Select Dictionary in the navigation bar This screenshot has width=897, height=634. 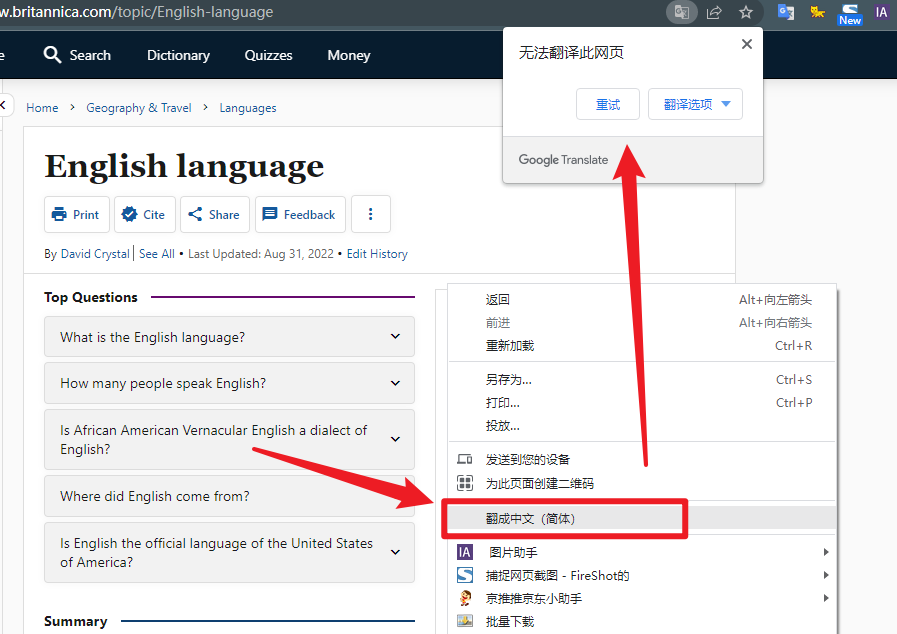[177, 55]
